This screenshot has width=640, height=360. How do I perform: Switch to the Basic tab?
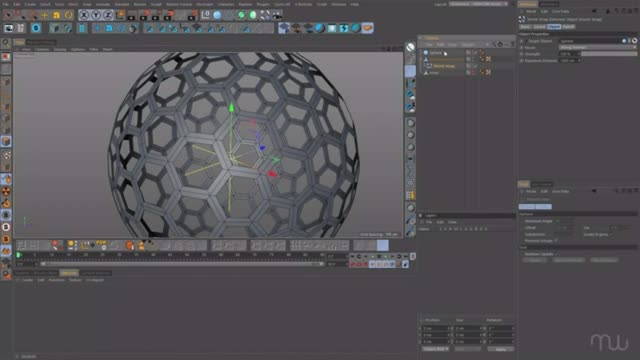[525, 27]
